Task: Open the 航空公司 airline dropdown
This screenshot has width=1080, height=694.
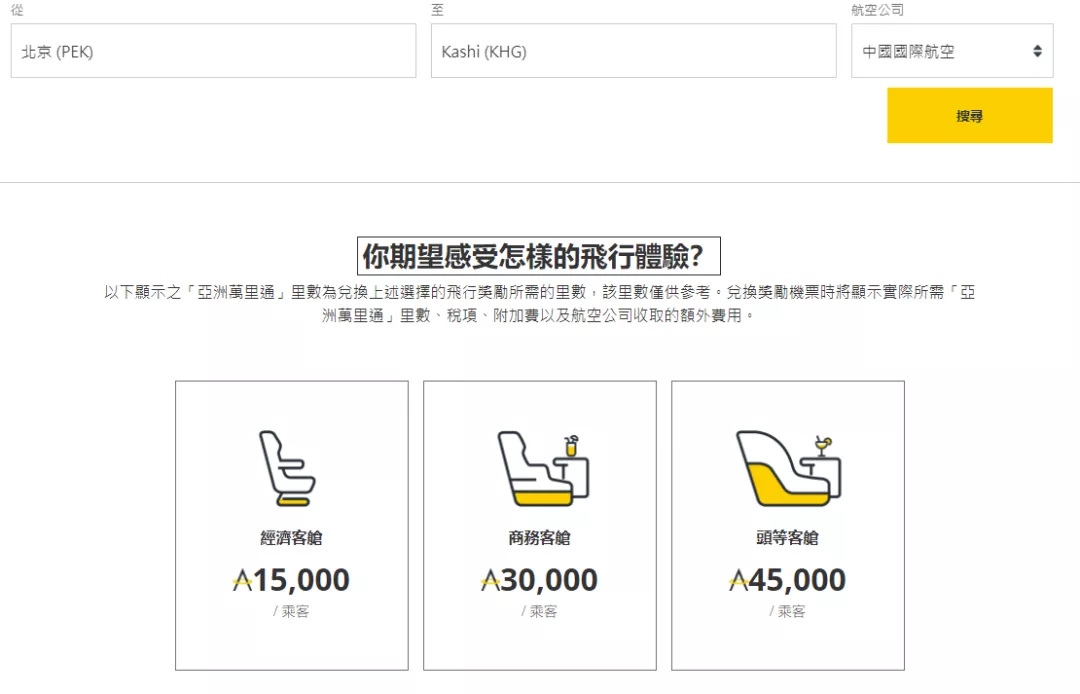Action: tap(951, 50)
